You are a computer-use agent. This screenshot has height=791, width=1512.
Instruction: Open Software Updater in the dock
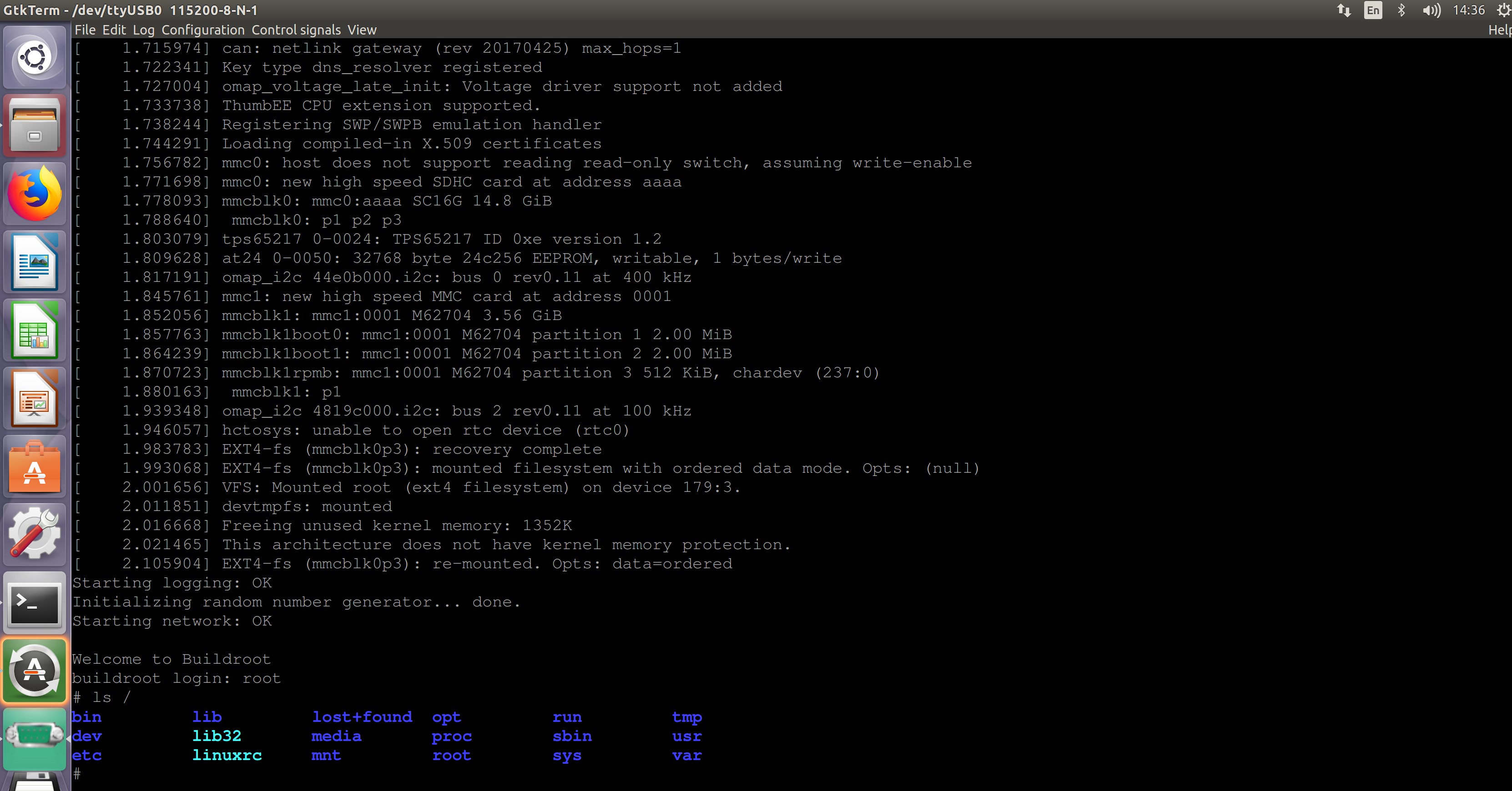coord(34,671)
